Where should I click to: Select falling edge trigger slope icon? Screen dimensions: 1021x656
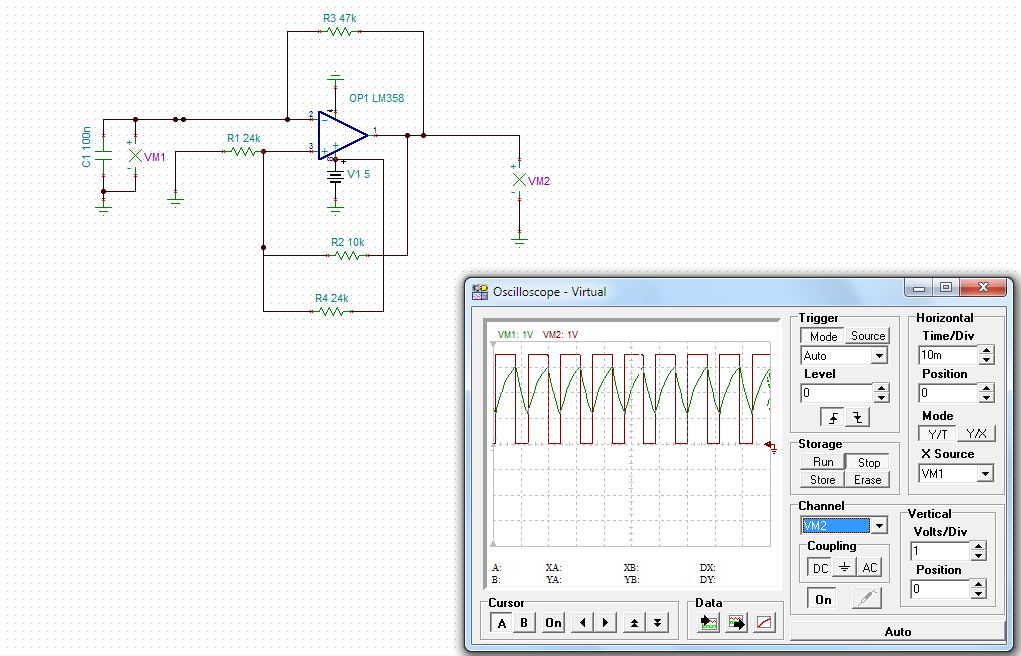point(857,418)
